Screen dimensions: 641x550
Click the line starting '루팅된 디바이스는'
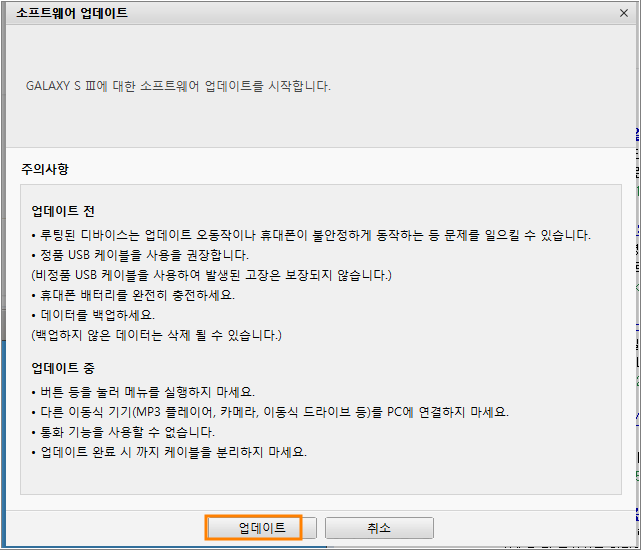point(311,235)
